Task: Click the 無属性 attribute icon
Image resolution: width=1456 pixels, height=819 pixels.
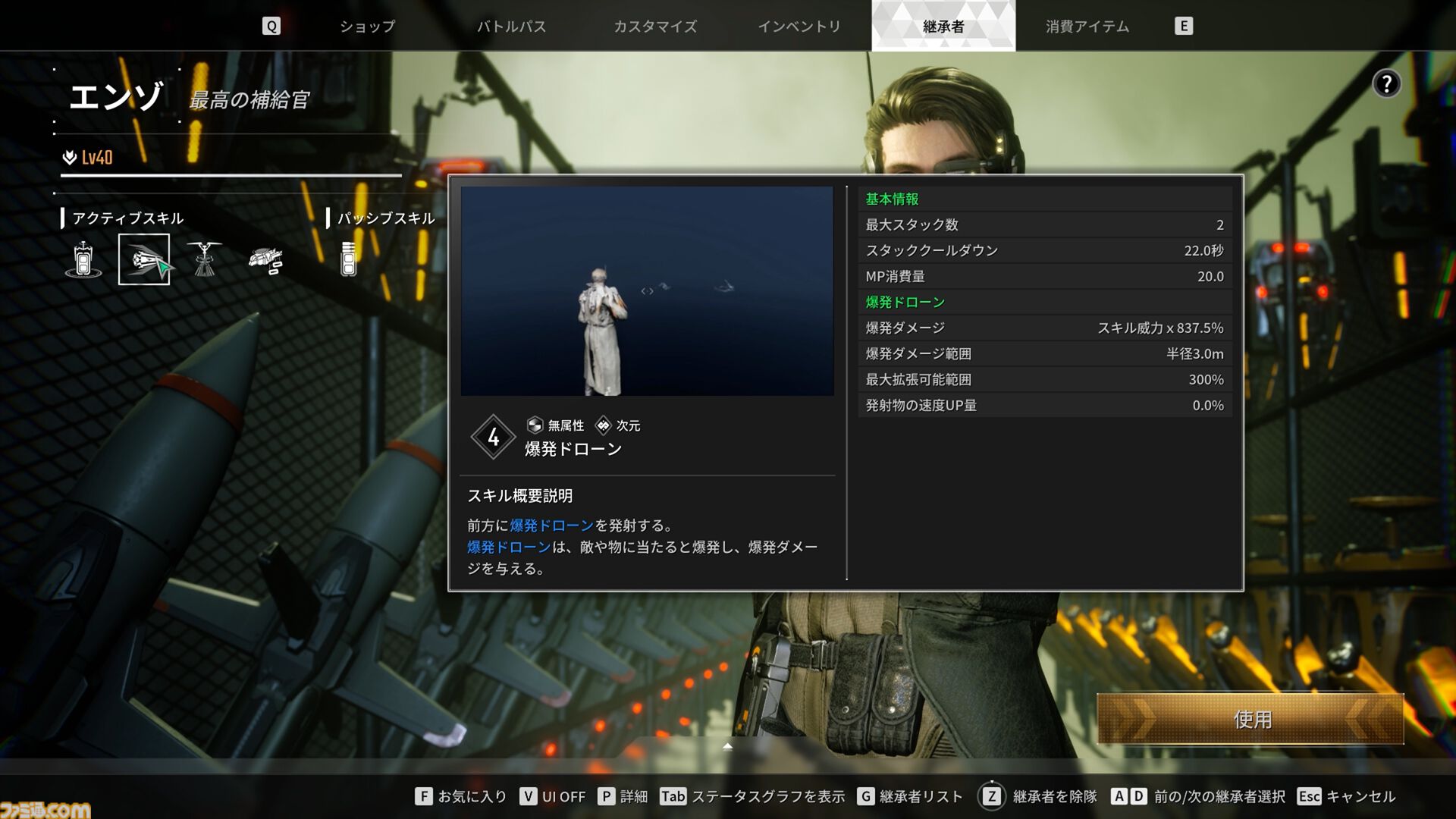Action: click(535, 425)
